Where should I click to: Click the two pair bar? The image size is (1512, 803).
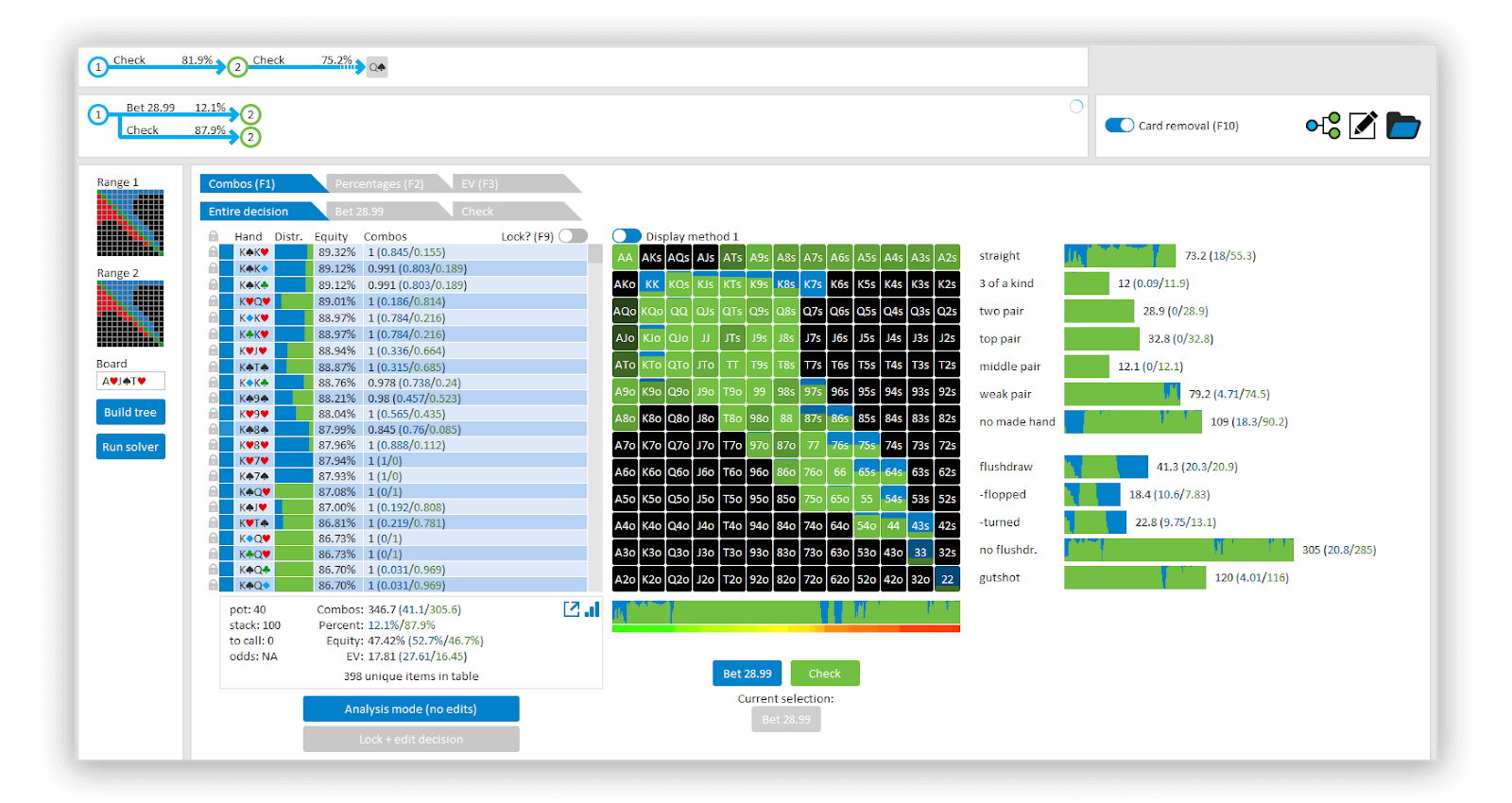pyautogui.click(x=1099, y=311)
